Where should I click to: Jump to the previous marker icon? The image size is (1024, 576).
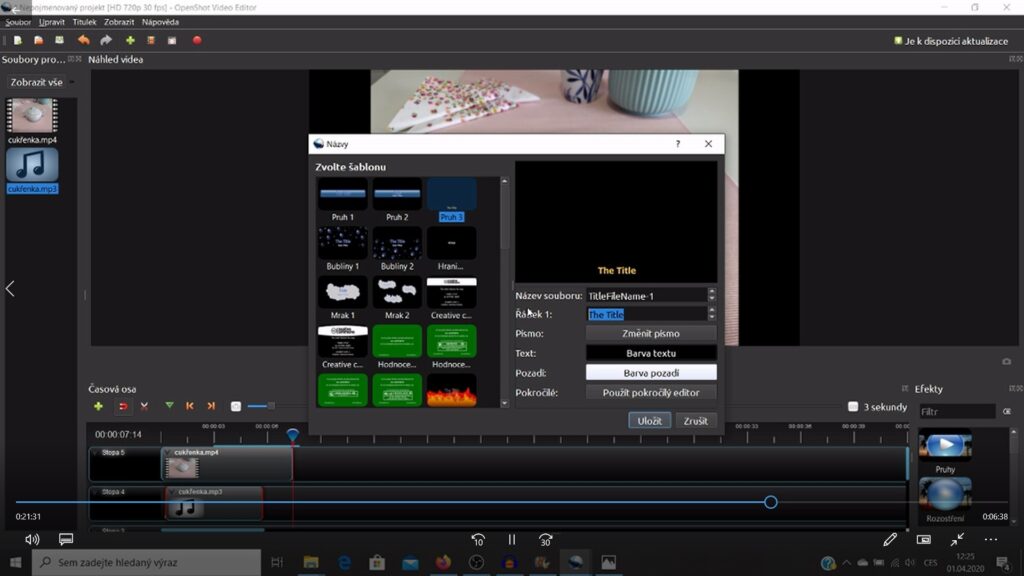[x=190, y=406]
